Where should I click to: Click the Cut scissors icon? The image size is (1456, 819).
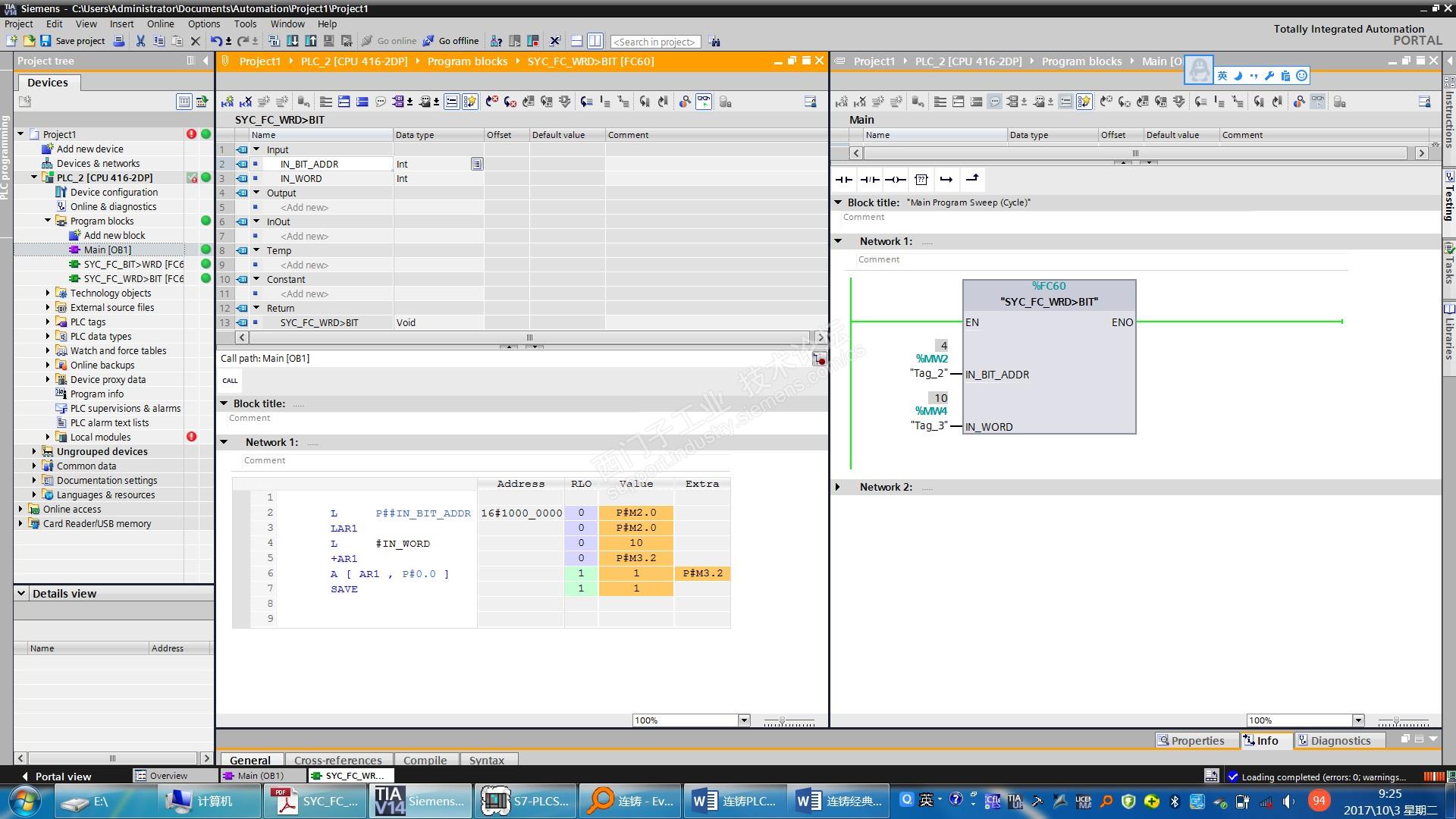point(140,41)
